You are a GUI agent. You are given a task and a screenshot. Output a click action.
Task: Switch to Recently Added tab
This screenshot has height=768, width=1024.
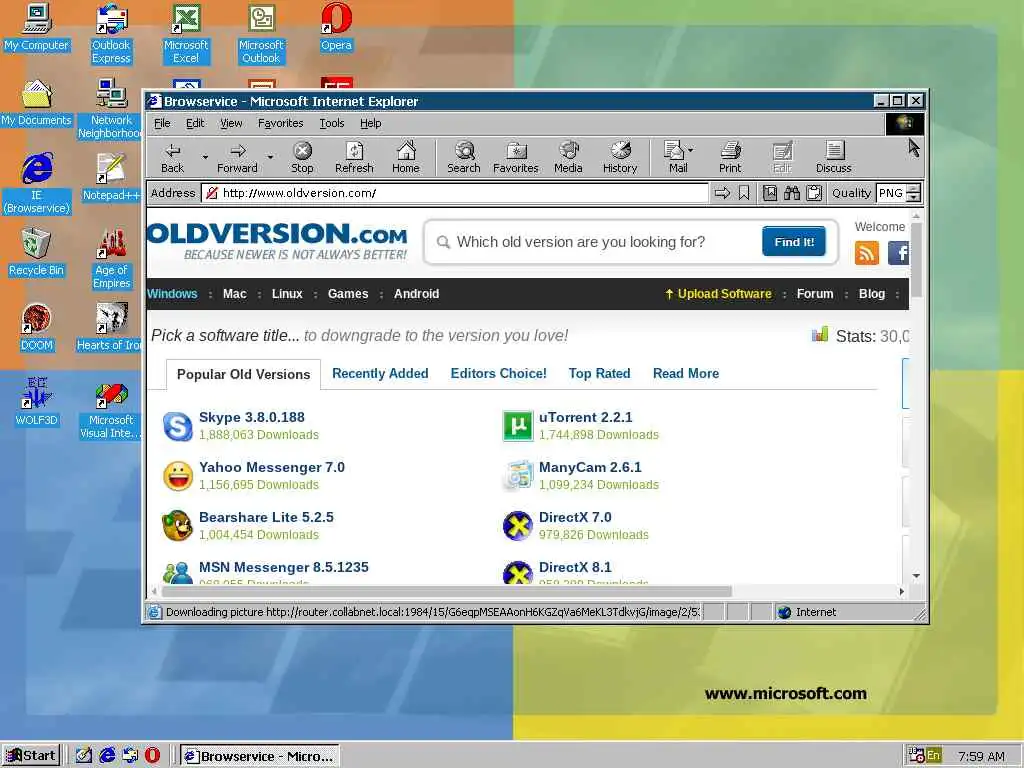pyautogui.click(x=380, y=373)
